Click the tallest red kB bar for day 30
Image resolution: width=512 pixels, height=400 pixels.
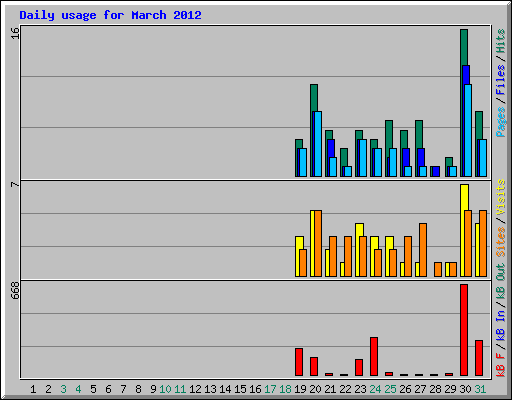coord(464,330)
